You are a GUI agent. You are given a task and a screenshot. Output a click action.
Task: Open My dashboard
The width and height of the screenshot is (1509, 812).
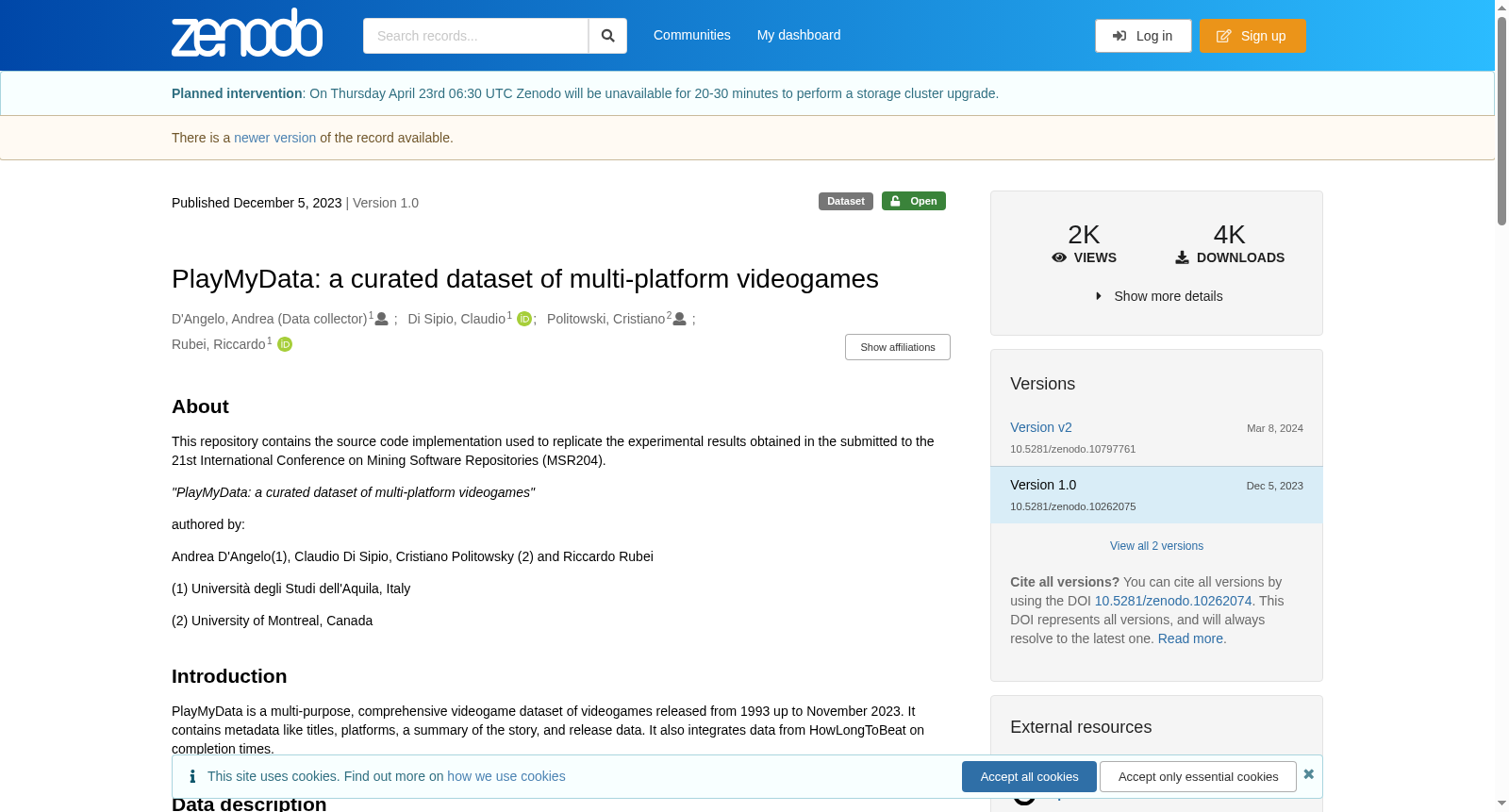[799, 35]
